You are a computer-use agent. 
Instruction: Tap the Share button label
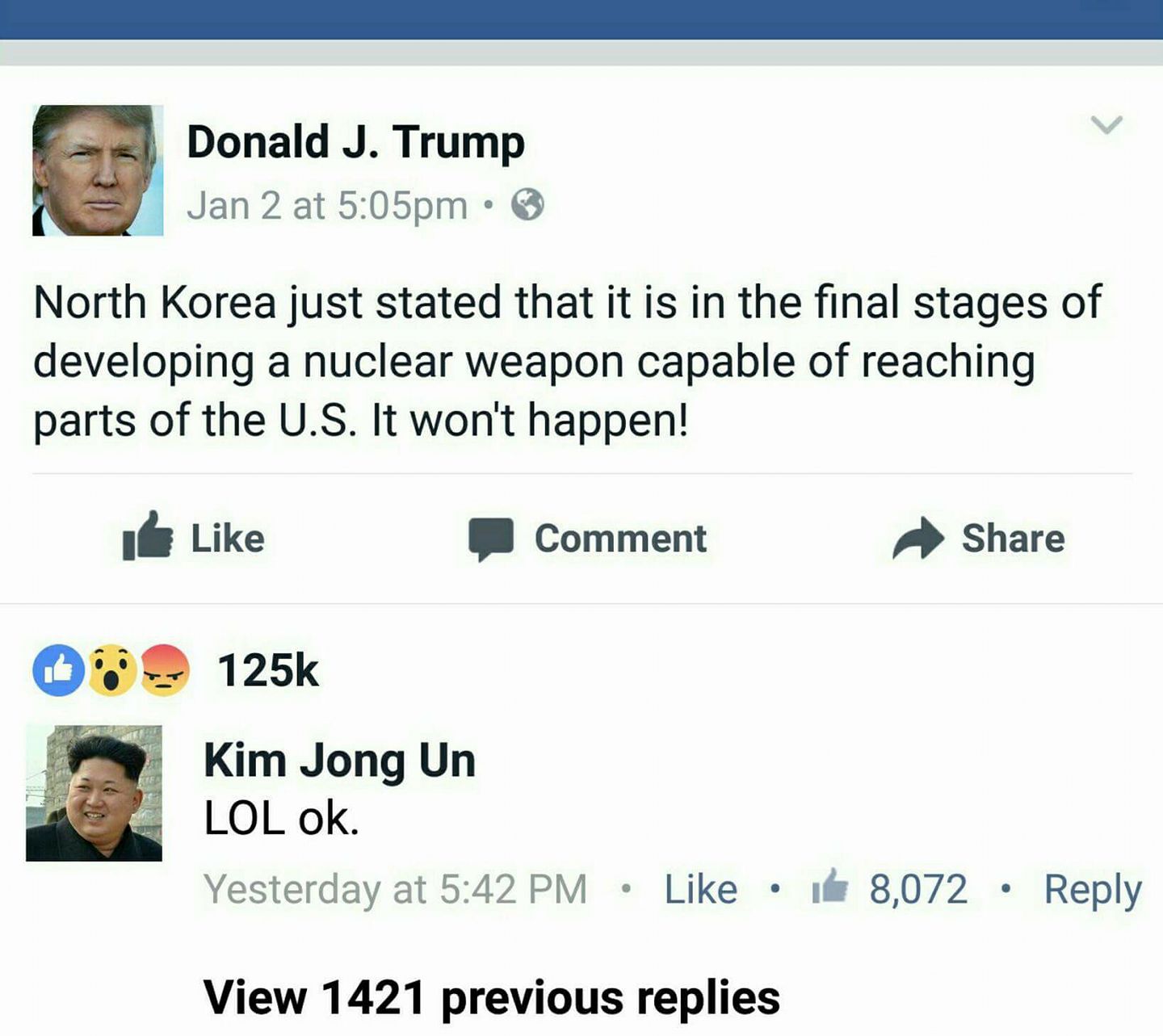click(x=1013, y=539)
